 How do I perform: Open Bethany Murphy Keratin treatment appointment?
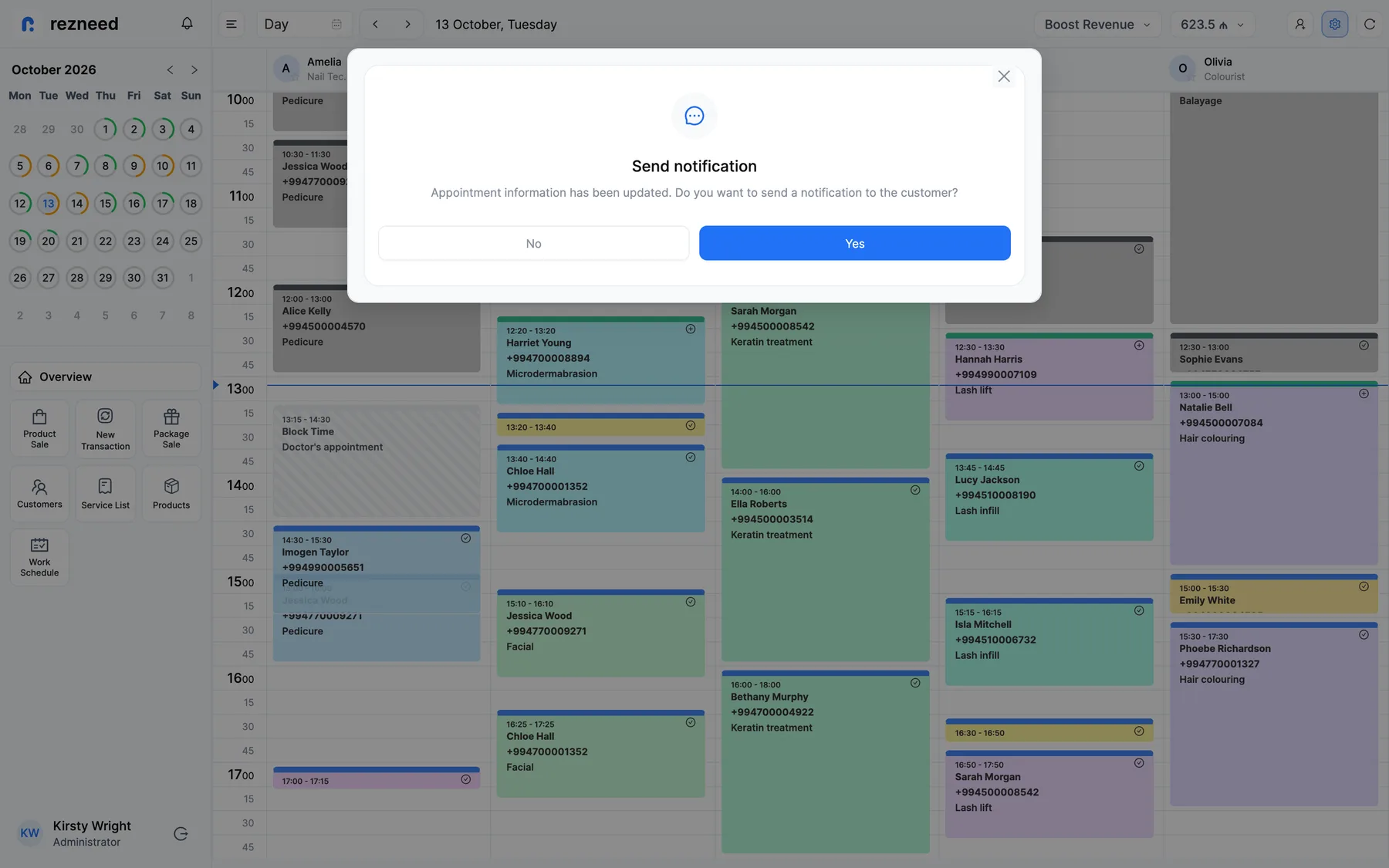825,762
